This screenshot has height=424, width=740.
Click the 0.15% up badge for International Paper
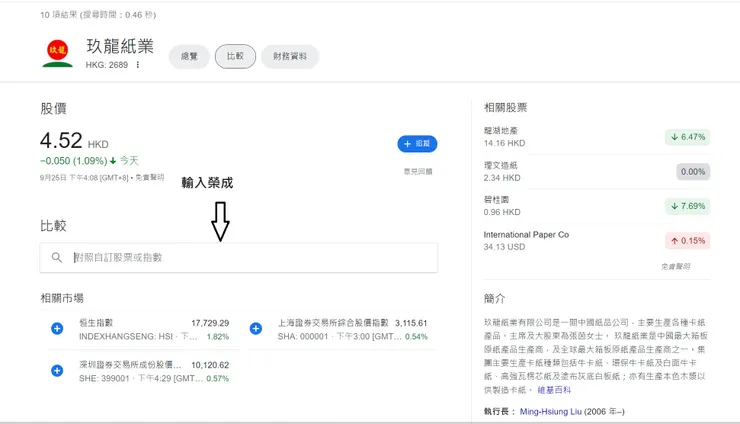click(688, 241)
